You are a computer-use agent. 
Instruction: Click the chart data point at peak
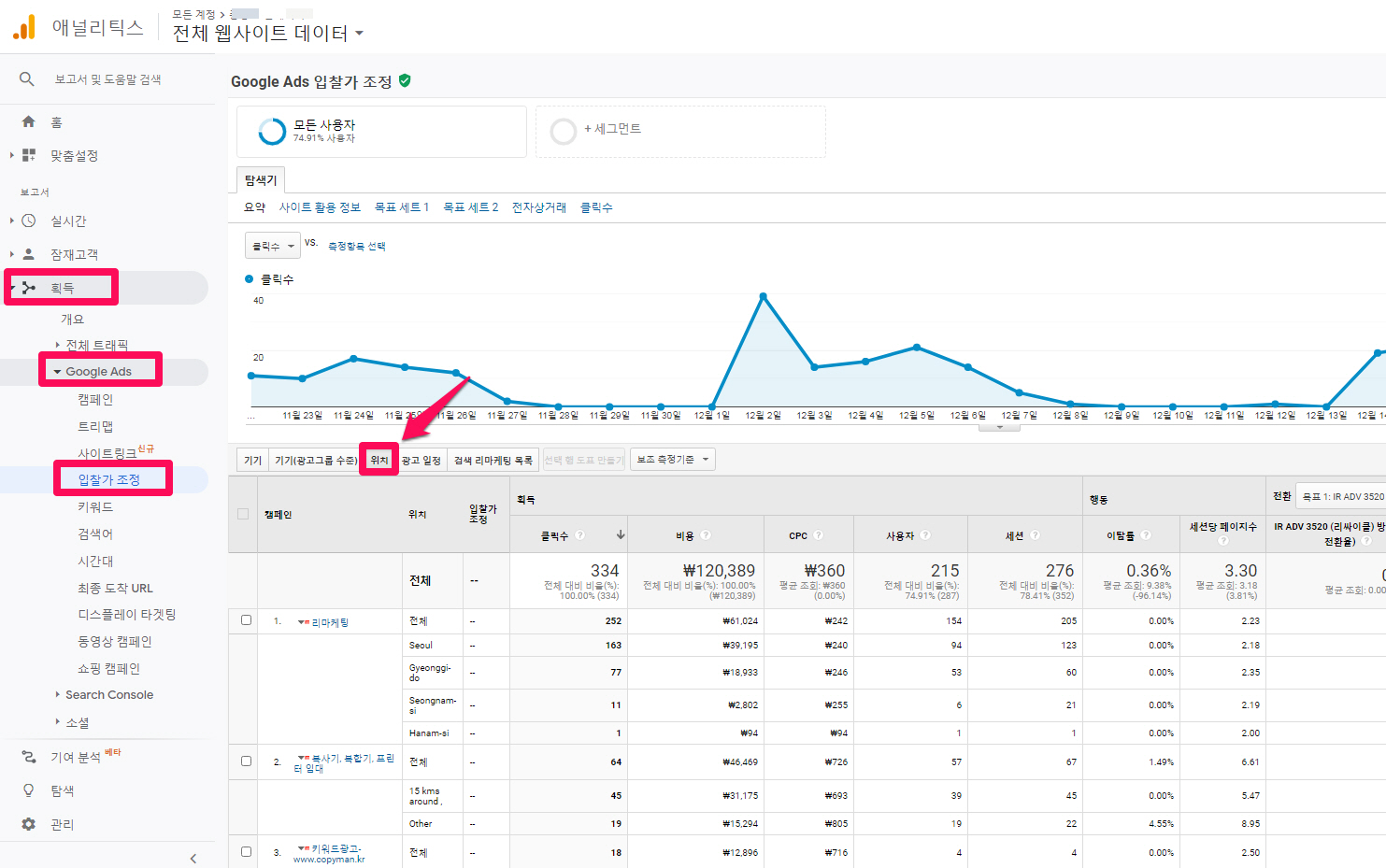tap(764, 296)
